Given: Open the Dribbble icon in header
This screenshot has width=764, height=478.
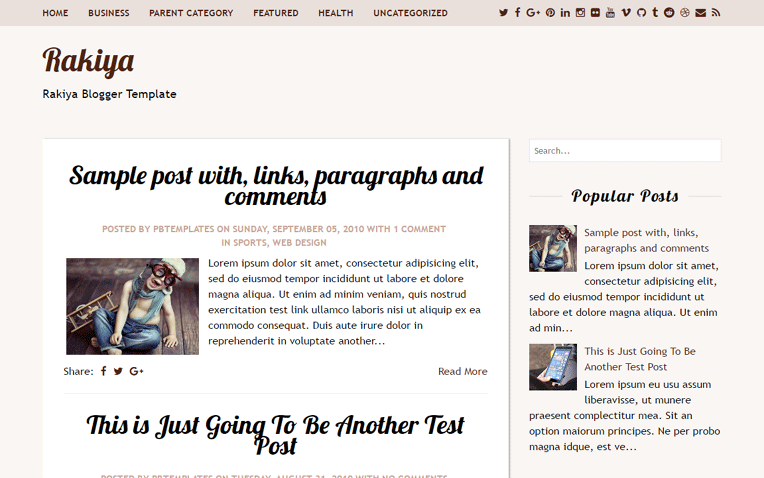Looking at the screenshot, I should (685, 13).
